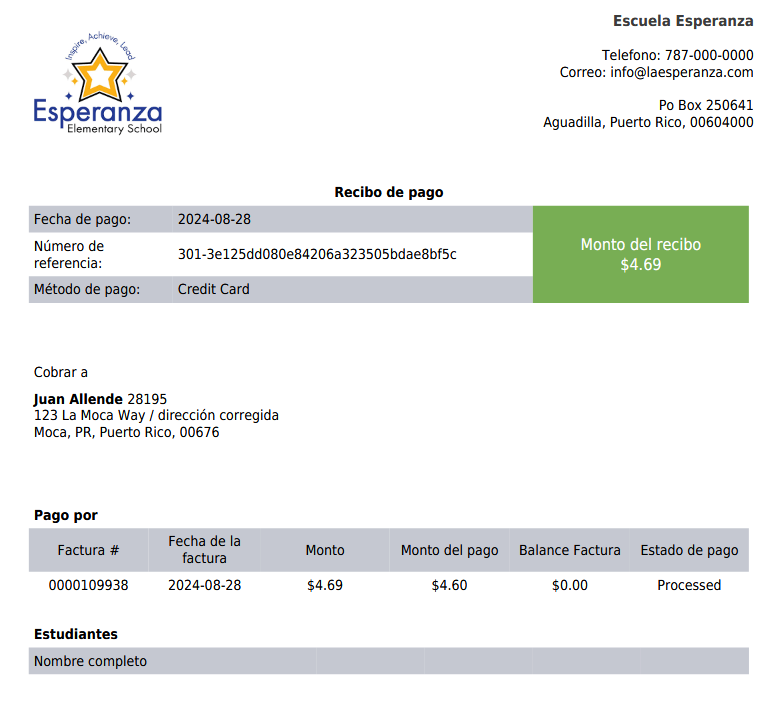Select the name Juan Allende
Screen dimensions: 766x713
tap(78, 399)
